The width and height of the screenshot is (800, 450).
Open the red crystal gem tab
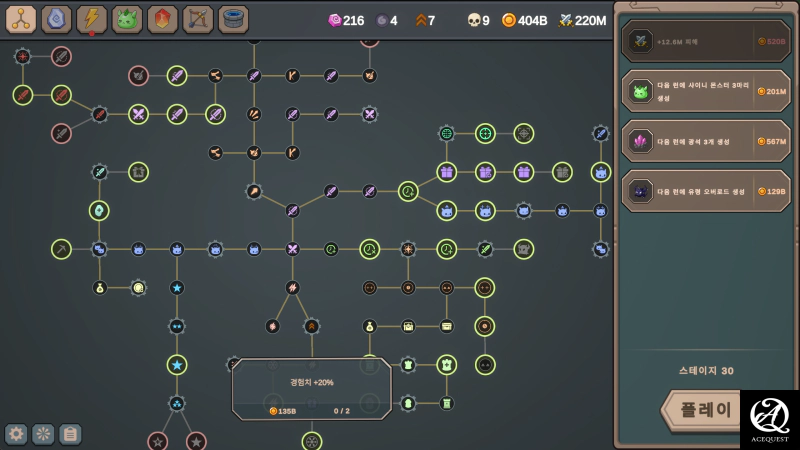coord(163,19)
